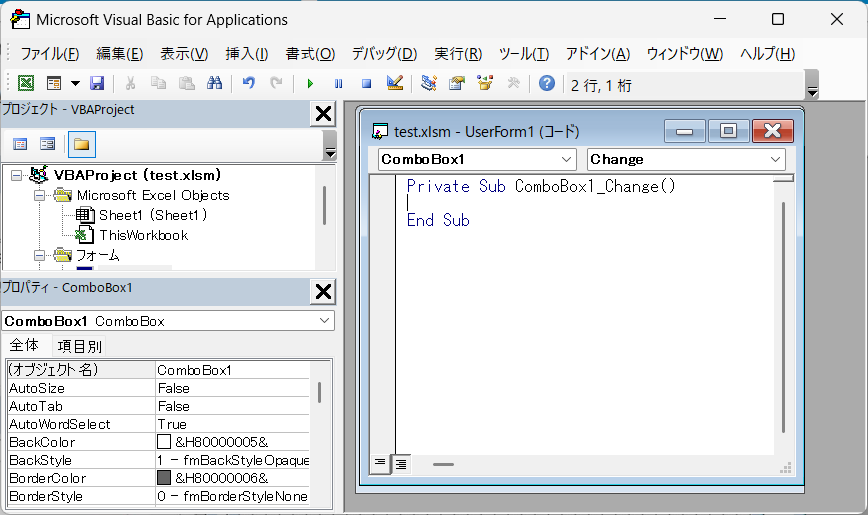Select ThisWorkbook in the project tree
Image resolution: width=868 pixels, height=515 pixels.
click(x=144, y=235)
